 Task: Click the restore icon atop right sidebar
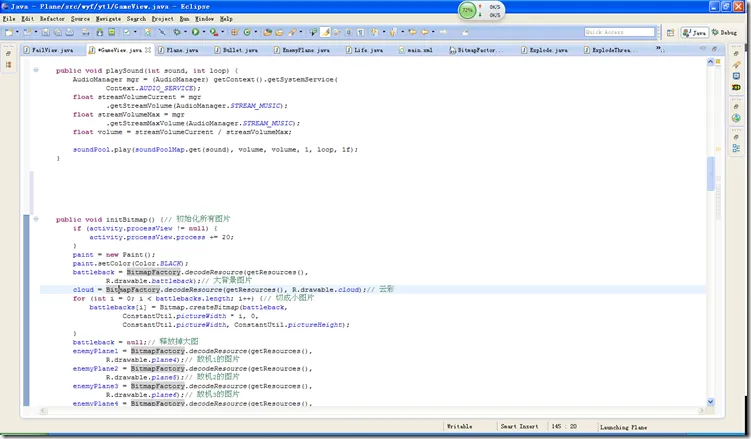[x=736, y=53]
